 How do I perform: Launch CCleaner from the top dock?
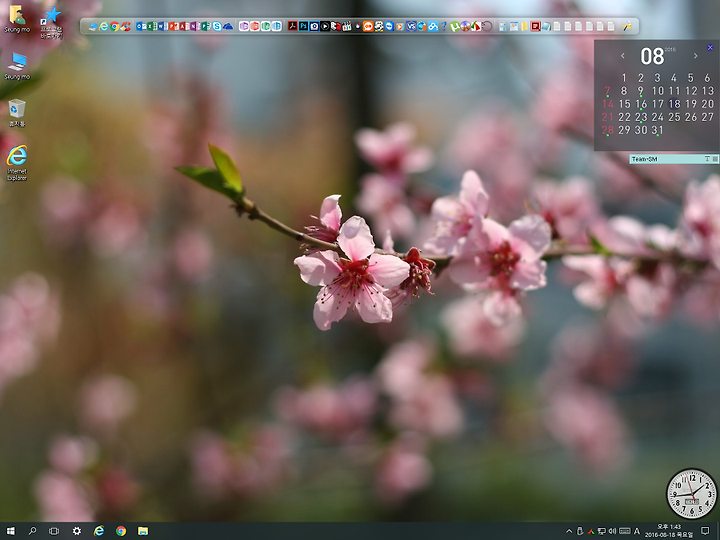click(x=125, y=27)
